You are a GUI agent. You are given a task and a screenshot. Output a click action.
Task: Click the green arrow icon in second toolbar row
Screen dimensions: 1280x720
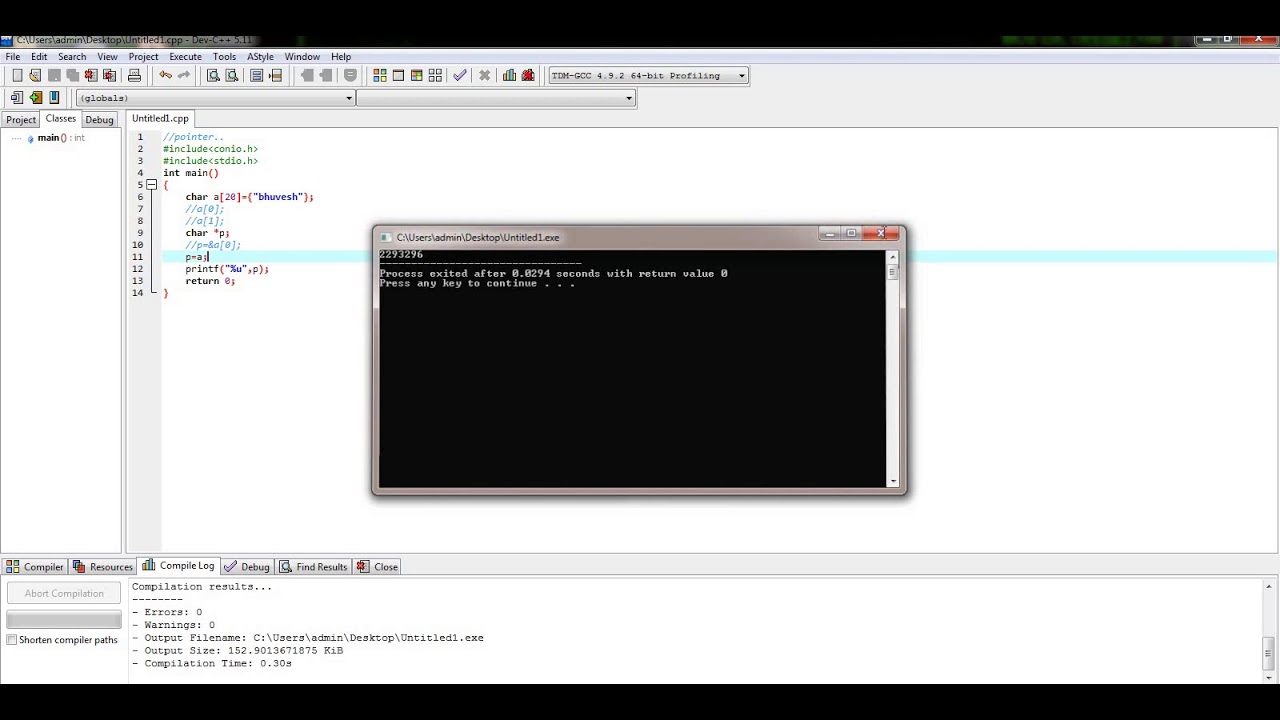coord(36,98)
